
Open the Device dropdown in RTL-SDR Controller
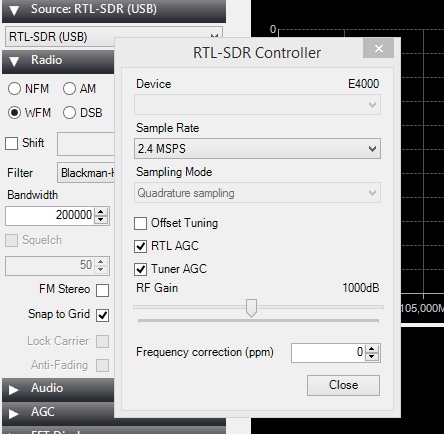[x=257, y=105]
